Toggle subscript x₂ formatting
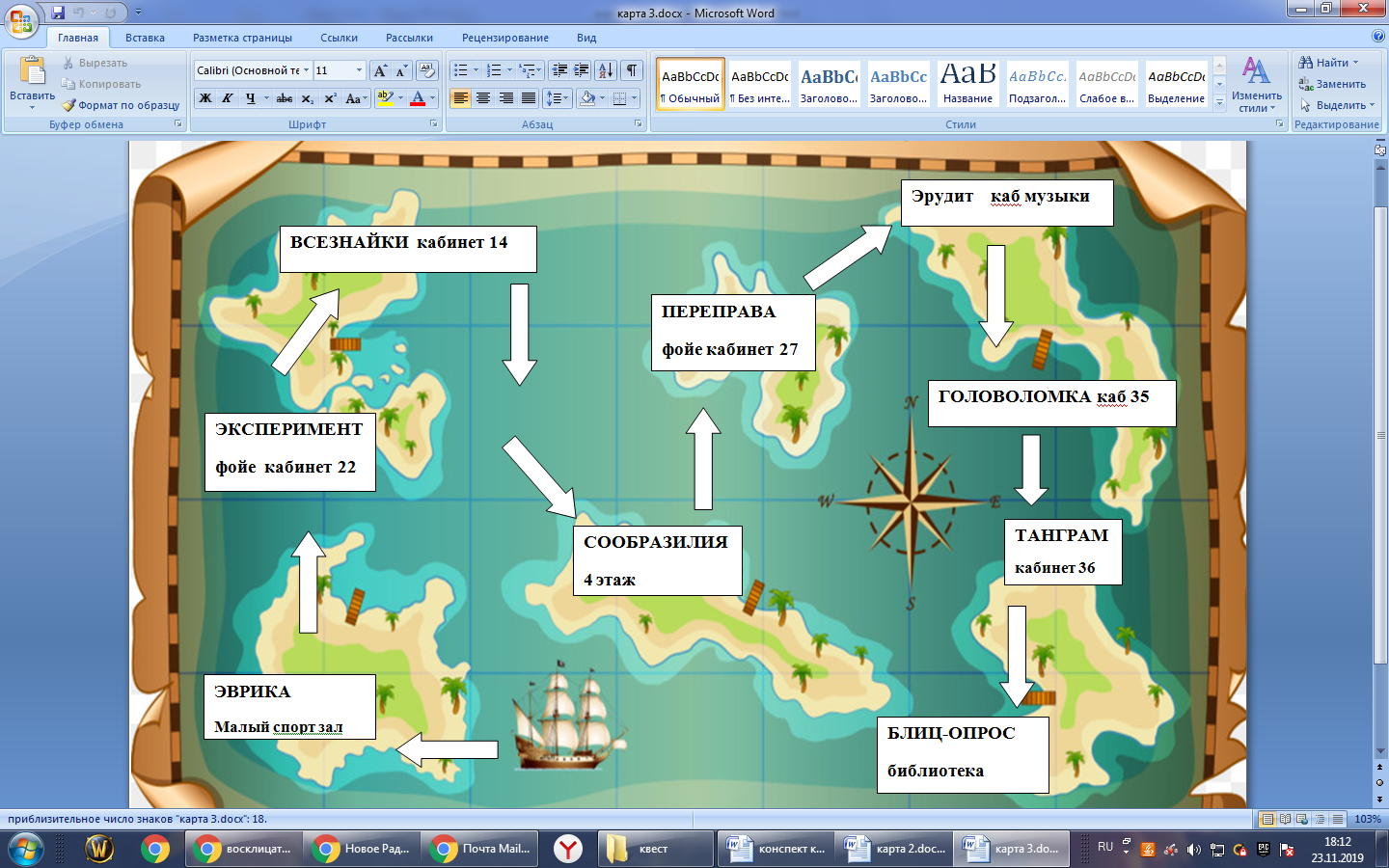Viewport: 1389px width, 868px height. pyautogui.click(x=307, y=98)
